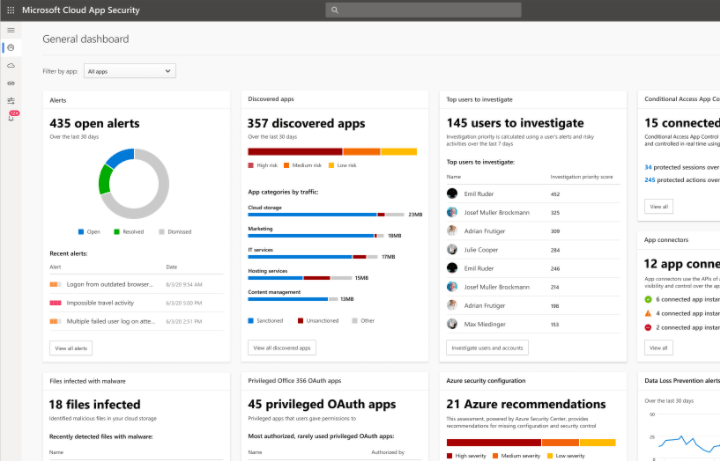This screenshot has width=720, height=461.
Task: Click Medium severity legend in Azure card
Action: pos(516,456)
